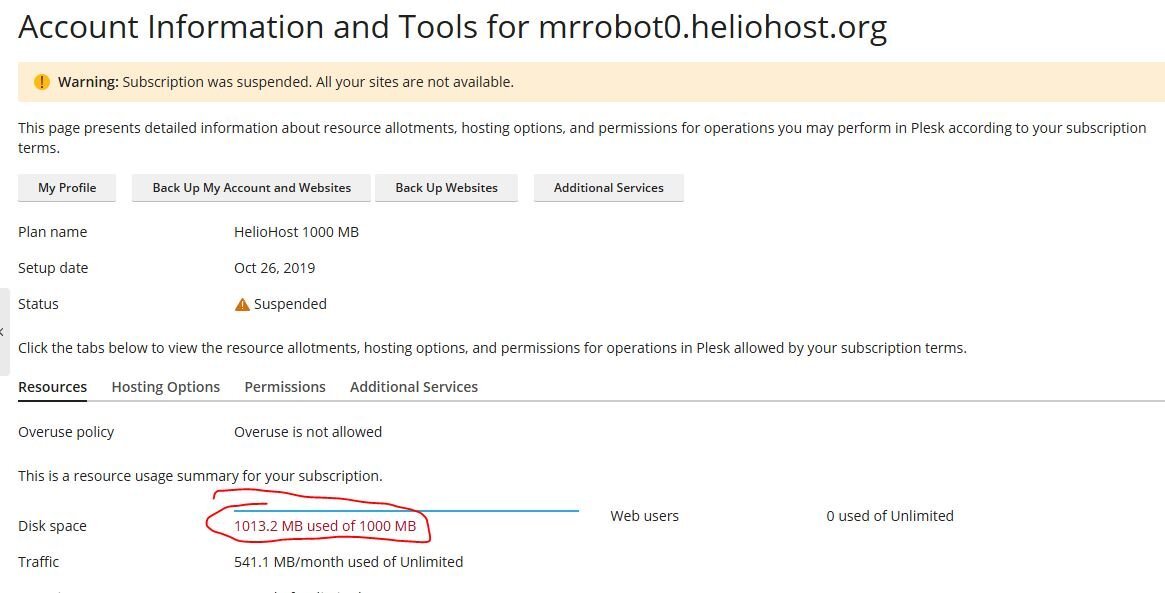Open the Permissions tab
Image resolution: width=1165 pixels, height=593 pixels.
point(285,387)
